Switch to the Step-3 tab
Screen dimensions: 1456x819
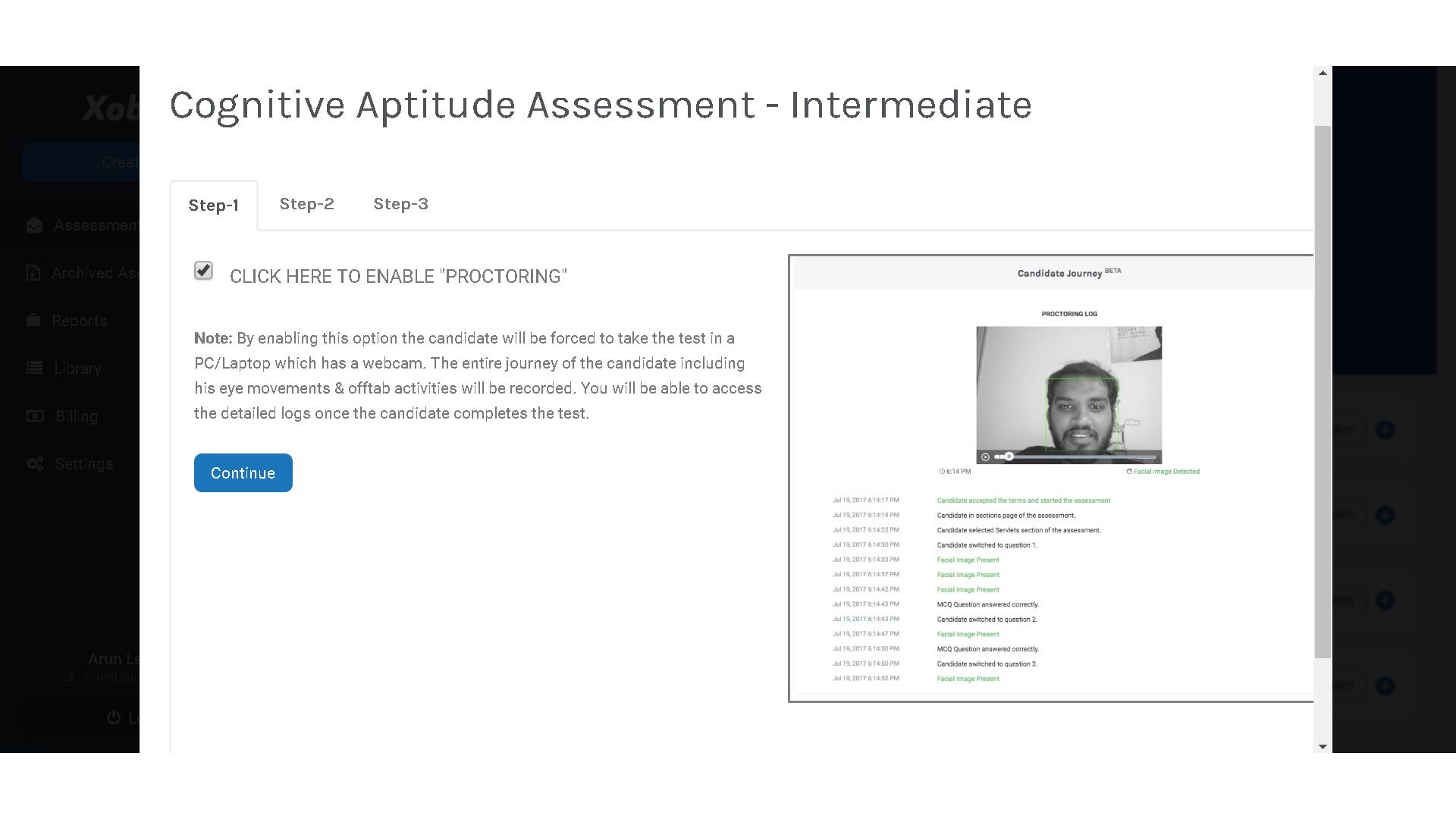pos(400,204)
